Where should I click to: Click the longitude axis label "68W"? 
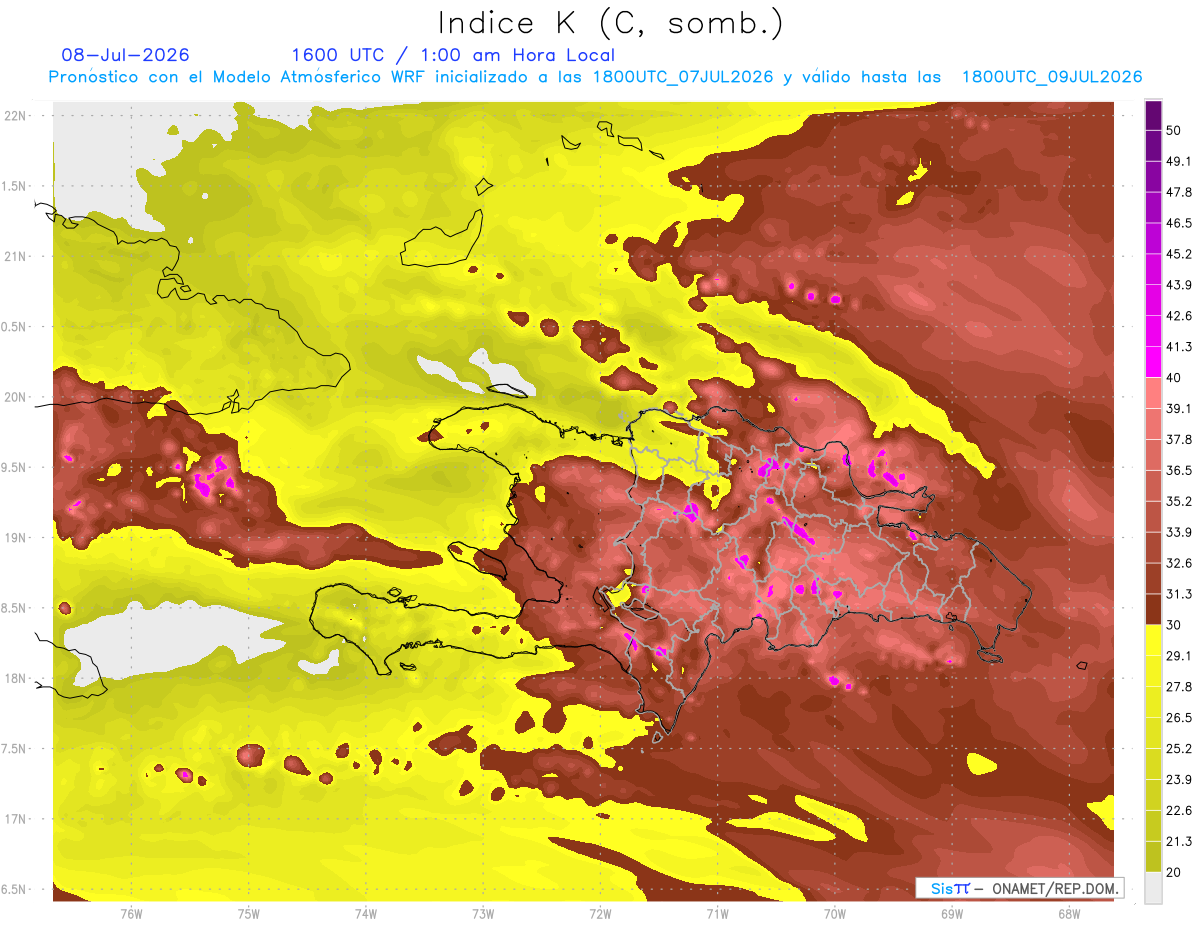point(1069,913)
